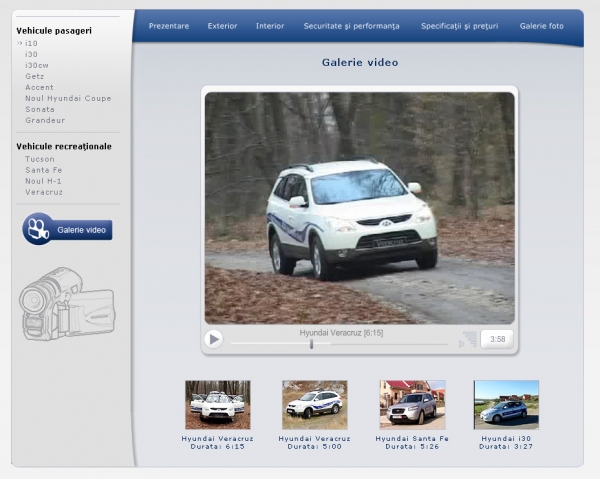The height and width of the screenshot is (479, 600).
Task: Select the Hyundai i30 video thumbnail
Action: pyautogui.click(x=506, y=405)
